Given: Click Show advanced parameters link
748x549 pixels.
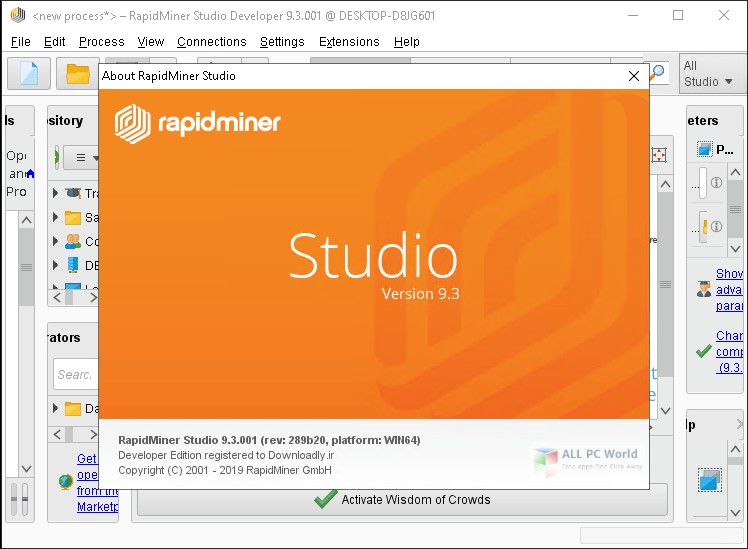Looking at the screenshot, I should 729,290.
